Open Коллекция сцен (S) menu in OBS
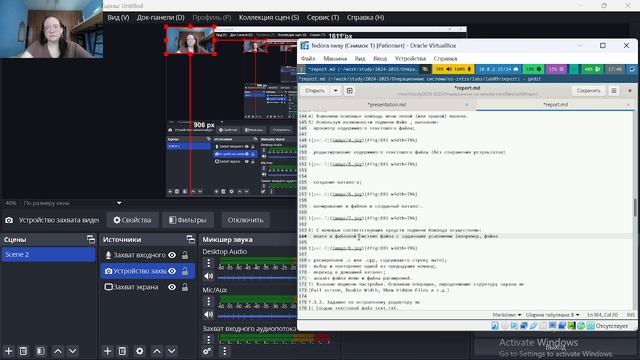 [x=269, y=18]
